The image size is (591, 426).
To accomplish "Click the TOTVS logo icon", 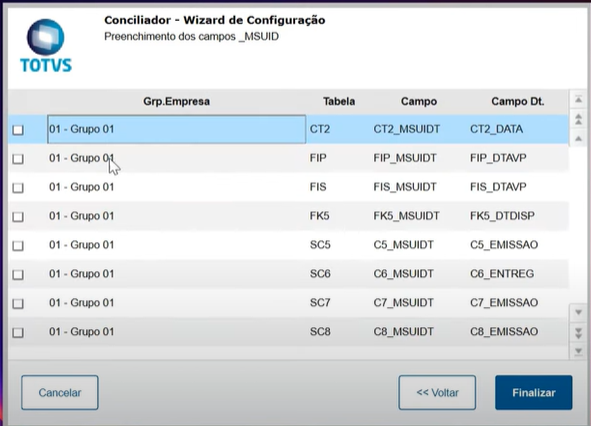I will [46, 46].
